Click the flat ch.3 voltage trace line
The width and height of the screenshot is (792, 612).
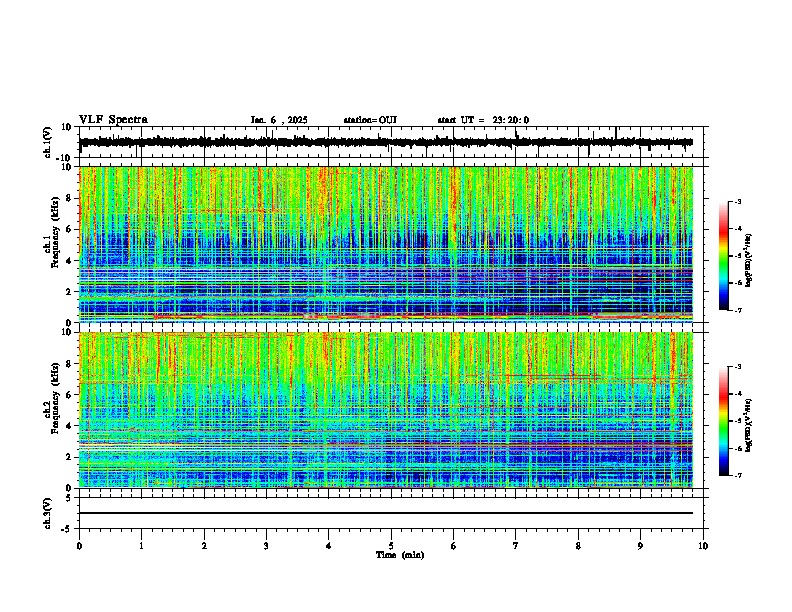[x=386, y=513]
